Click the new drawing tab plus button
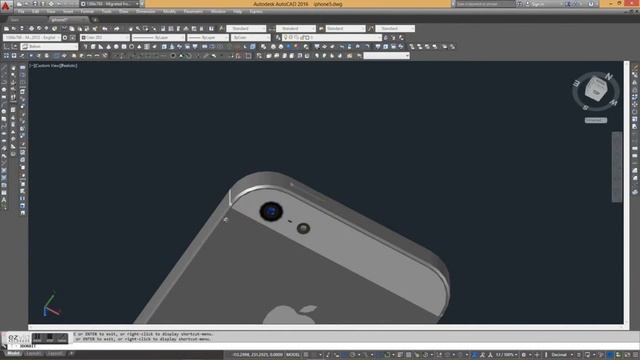The height and width of the screenshot is (360, 640). coord(95,20)
